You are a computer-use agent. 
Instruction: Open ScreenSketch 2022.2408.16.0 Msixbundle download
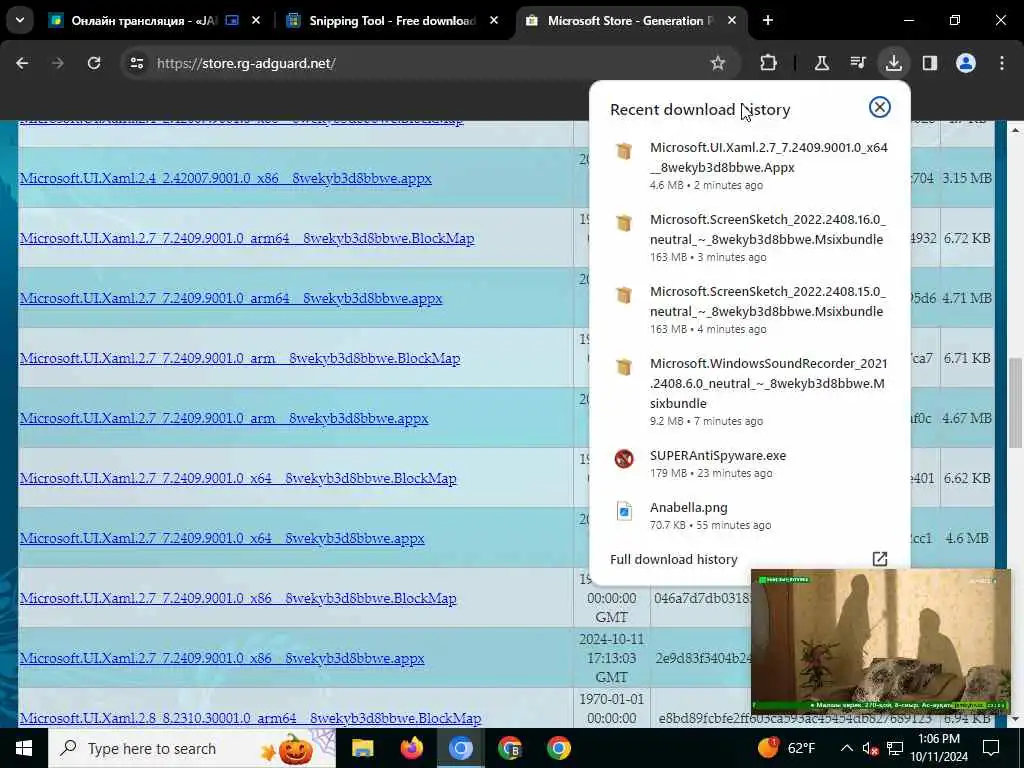749,237
